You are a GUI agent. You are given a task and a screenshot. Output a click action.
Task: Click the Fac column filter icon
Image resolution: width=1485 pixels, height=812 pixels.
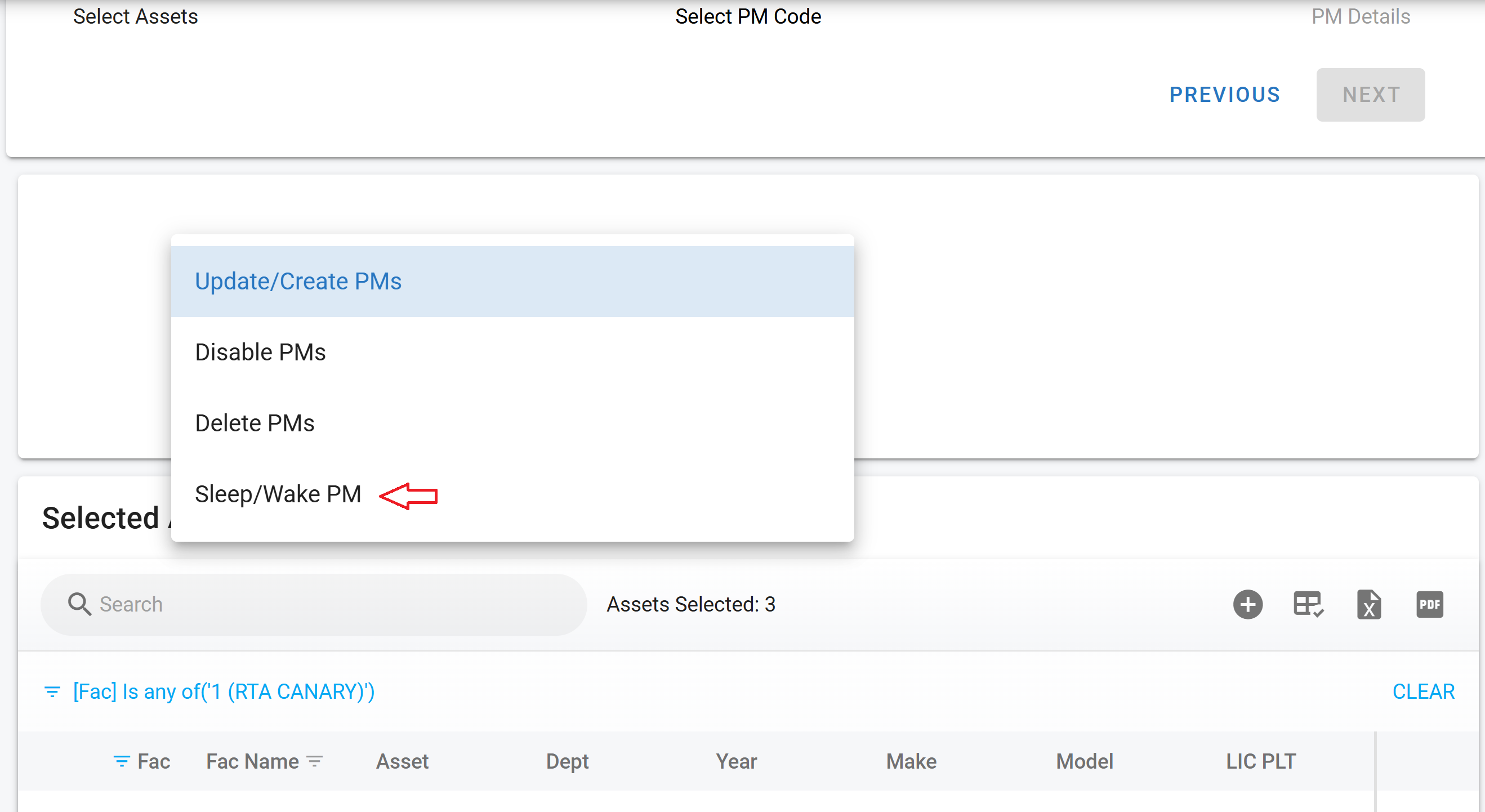122,761
